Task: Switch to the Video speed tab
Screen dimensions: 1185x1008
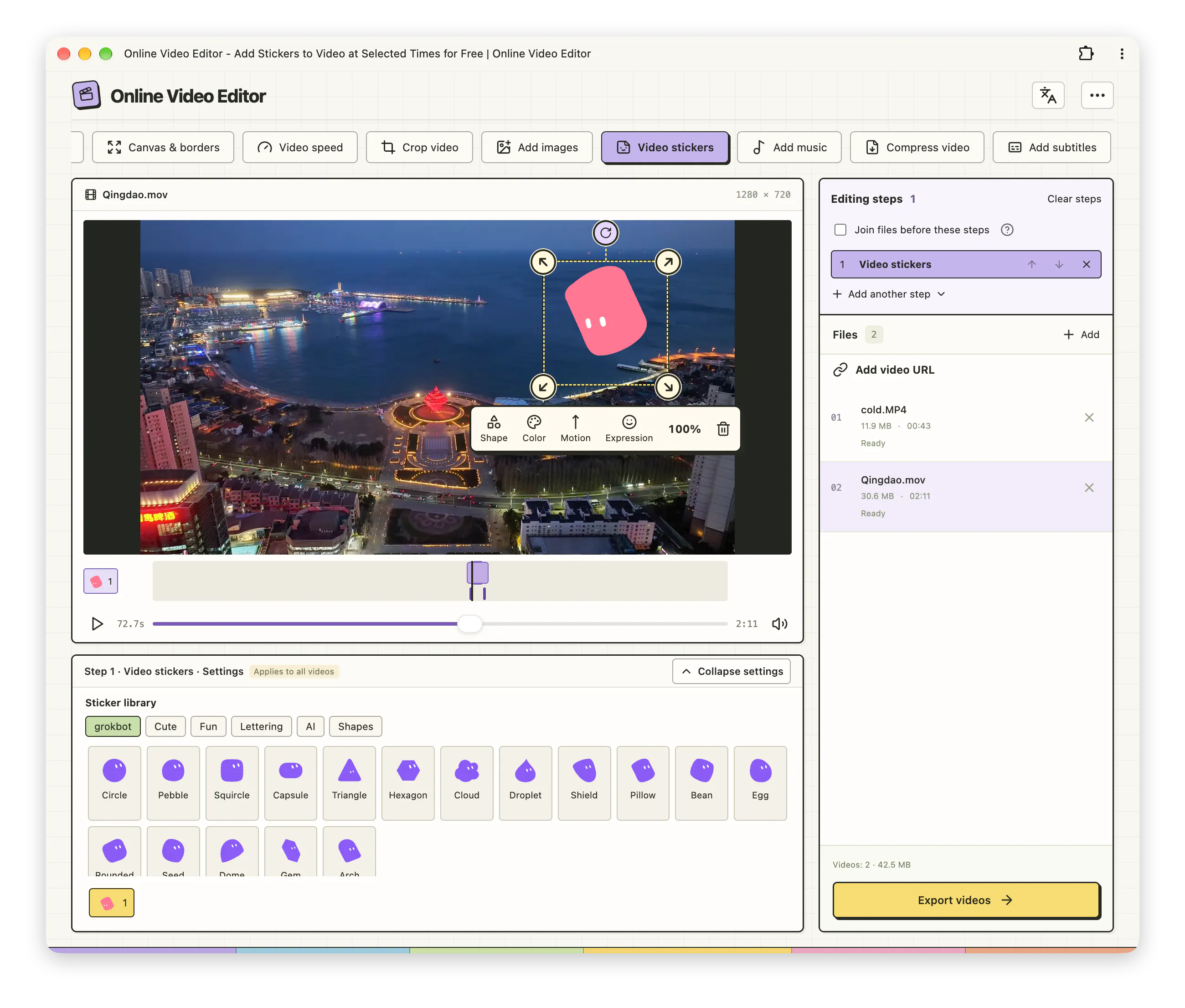Action: click(x=299, y=148)
